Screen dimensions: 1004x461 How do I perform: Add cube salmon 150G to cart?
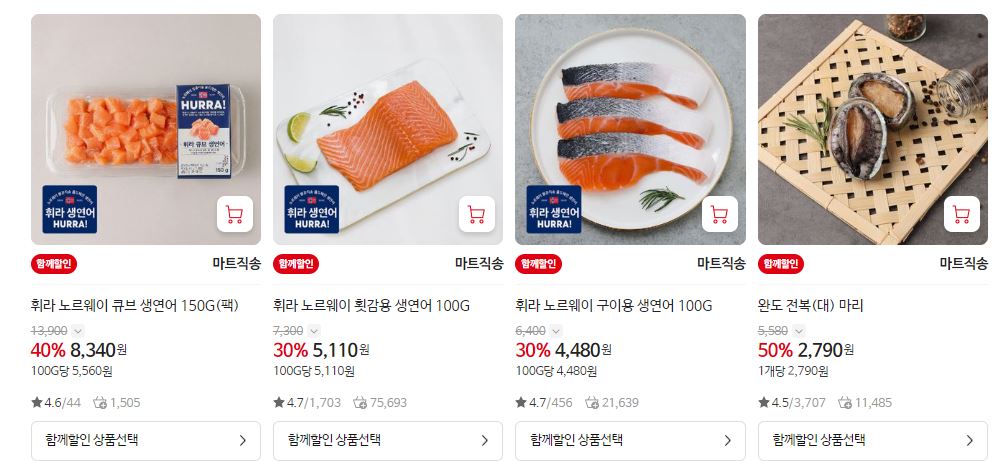[234, 214]
